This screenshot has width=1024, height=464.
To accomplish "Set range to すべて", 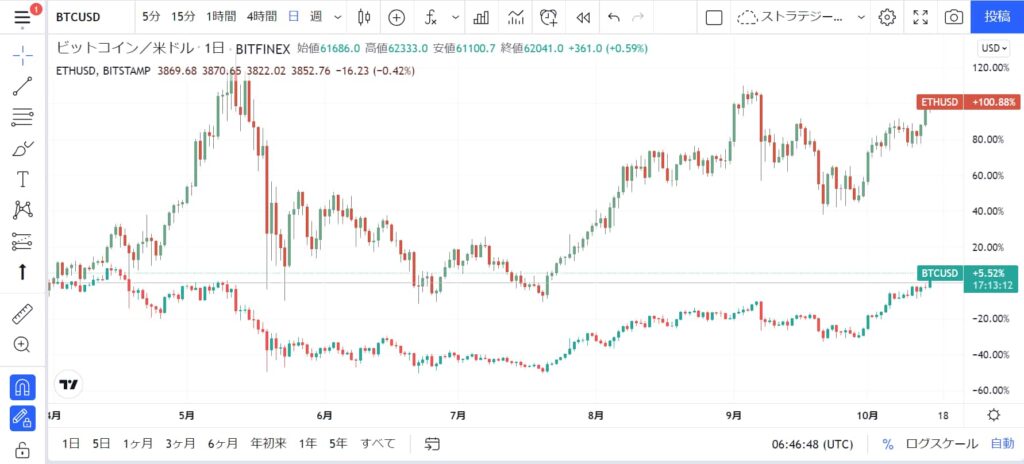I will [x=378, y=444].
